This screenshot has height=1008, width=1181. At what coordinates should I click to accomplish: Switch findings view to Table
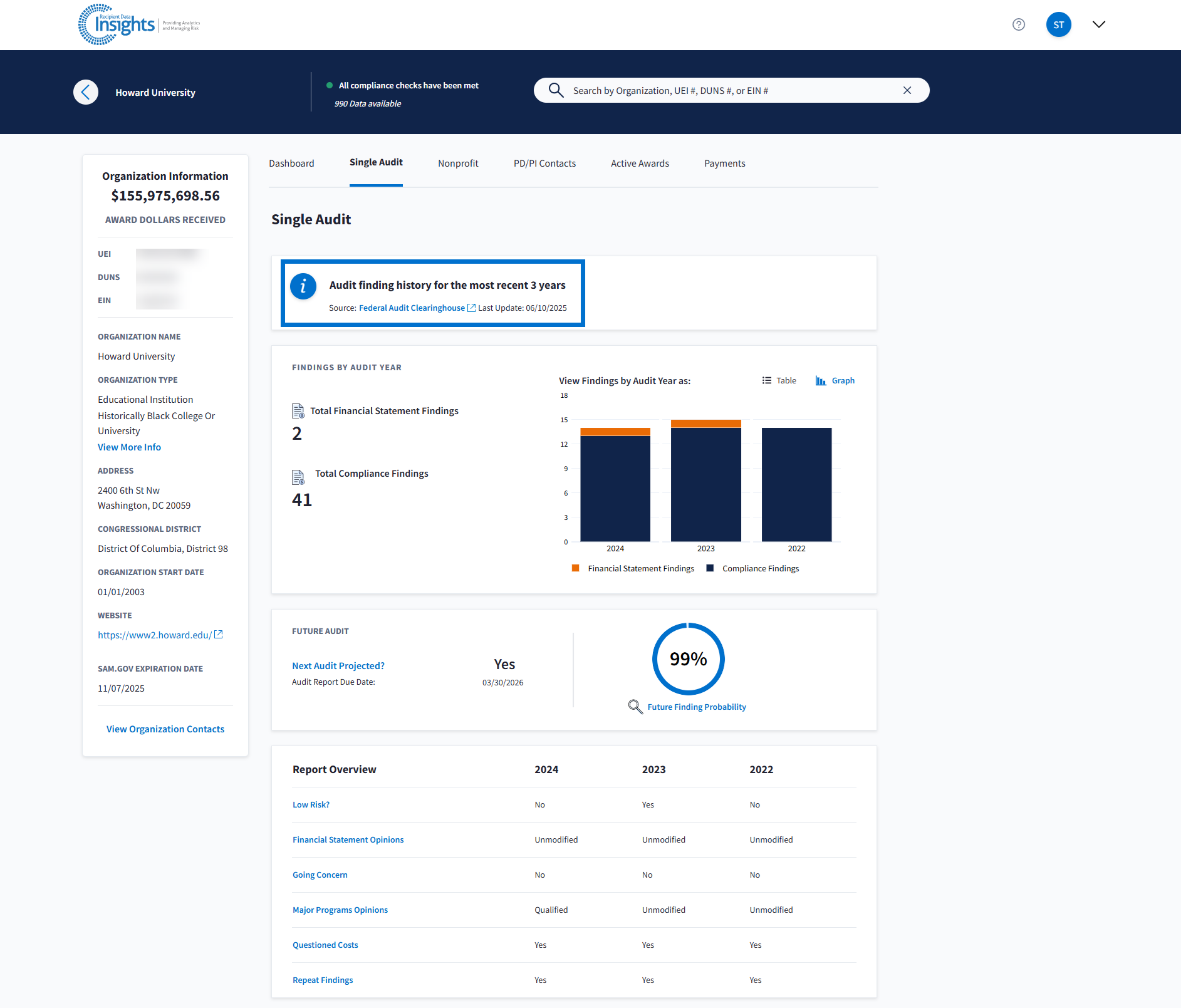(x=779, y=380)
